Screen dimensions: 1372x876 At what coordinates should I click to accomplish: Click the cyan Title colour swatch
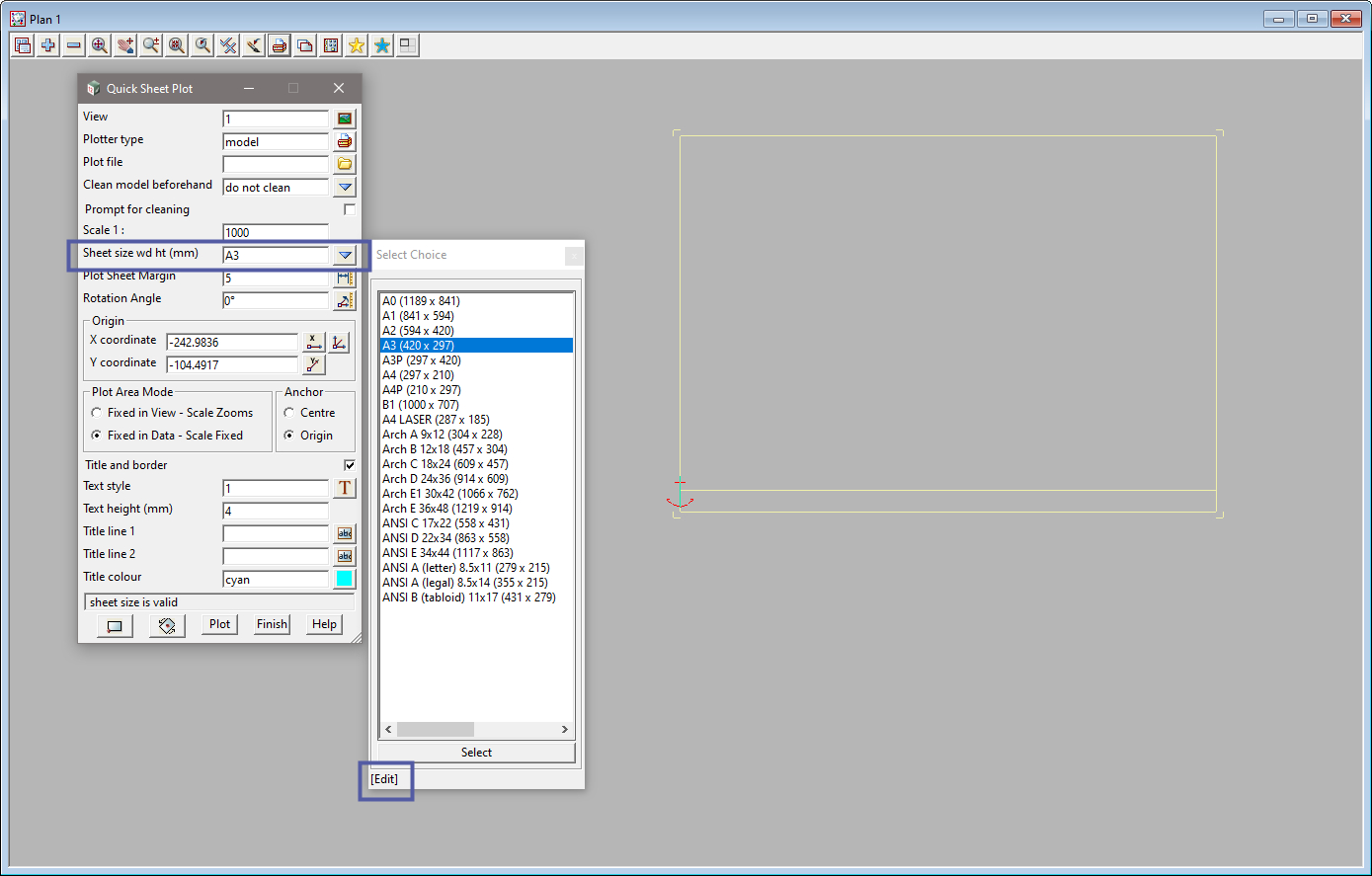[x=345, y=579]
